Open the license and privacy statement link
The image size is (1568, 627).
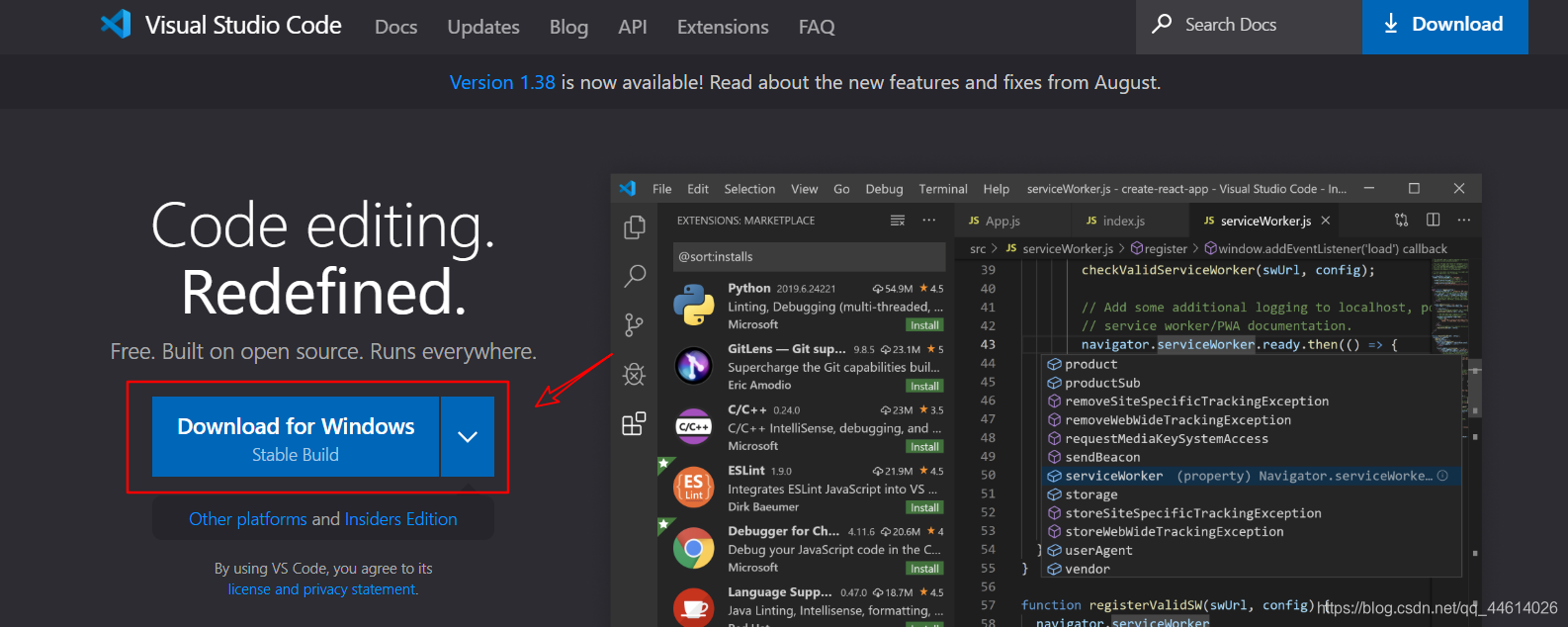pyautogui.click(x=322, y=589)
